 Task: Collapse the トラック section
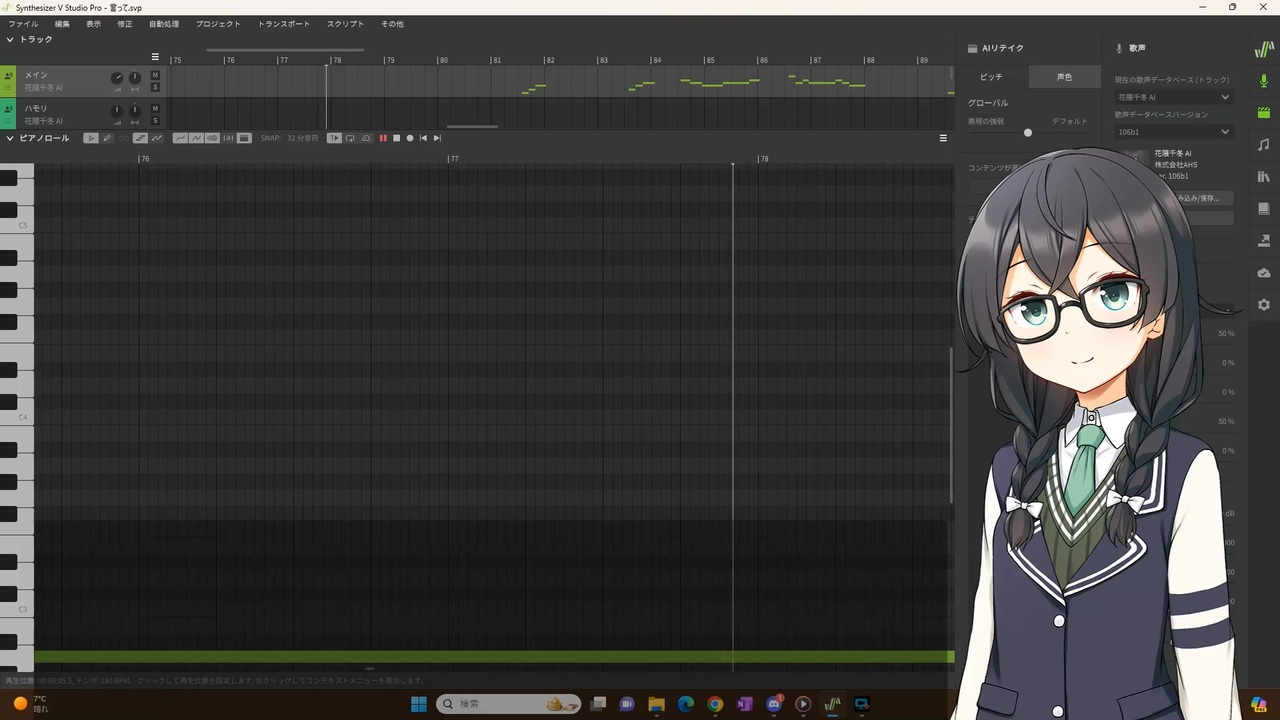tap(10, 40)
